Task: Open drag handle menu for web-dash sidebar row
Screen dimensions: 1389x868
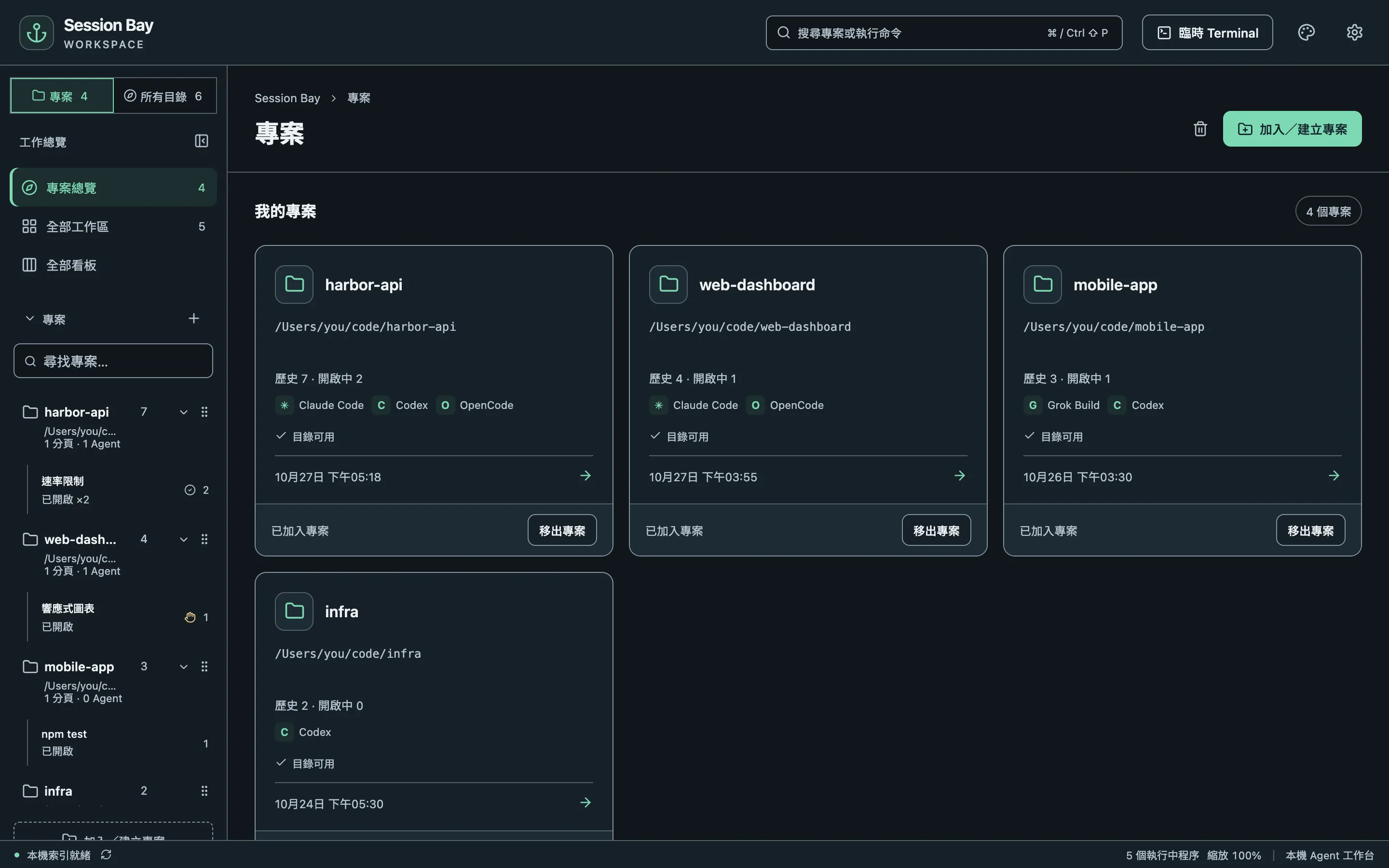Action: pyautogui.click(x=204, y=539)
